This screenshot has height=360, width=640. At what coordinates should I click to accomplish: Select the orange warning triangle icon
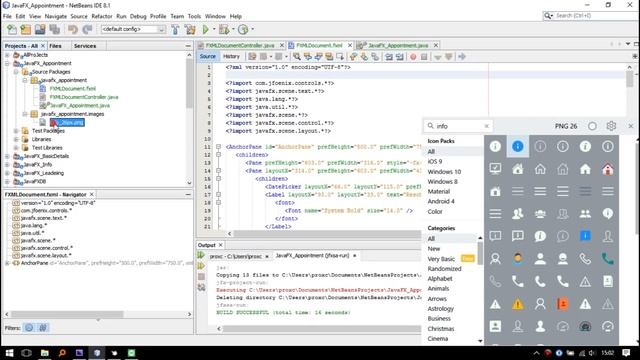coord(518,304)
